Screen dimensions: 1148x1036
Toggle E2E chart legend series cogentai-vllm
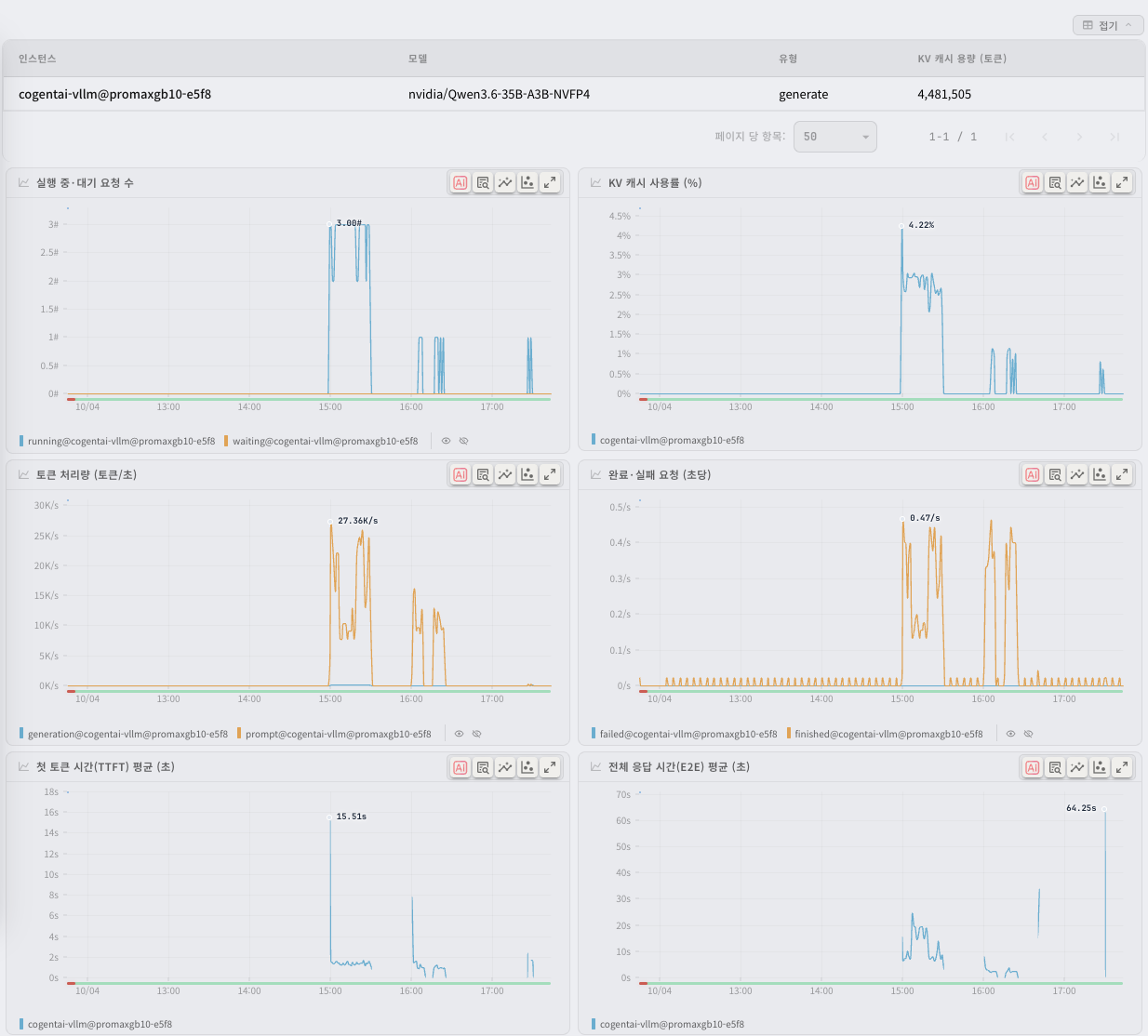(x=668, y=1024)
